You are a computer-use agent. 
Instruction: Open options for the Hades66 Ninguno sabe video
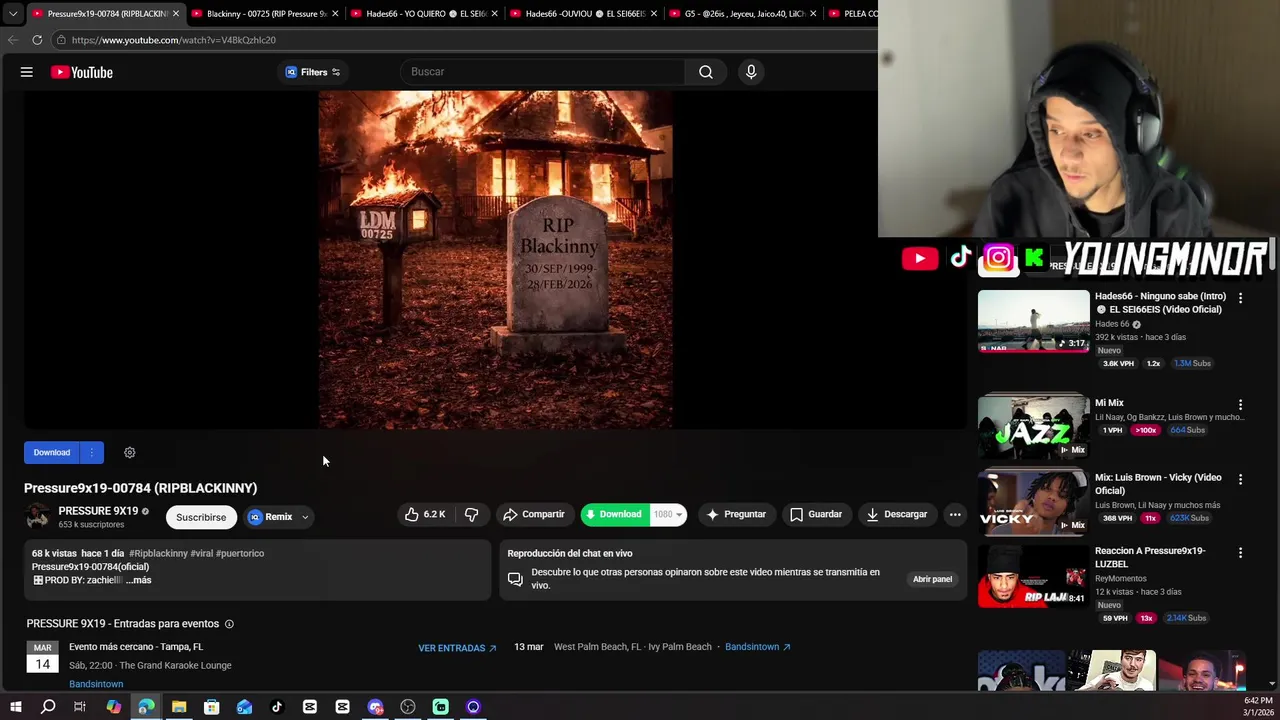coord(1240,298)
